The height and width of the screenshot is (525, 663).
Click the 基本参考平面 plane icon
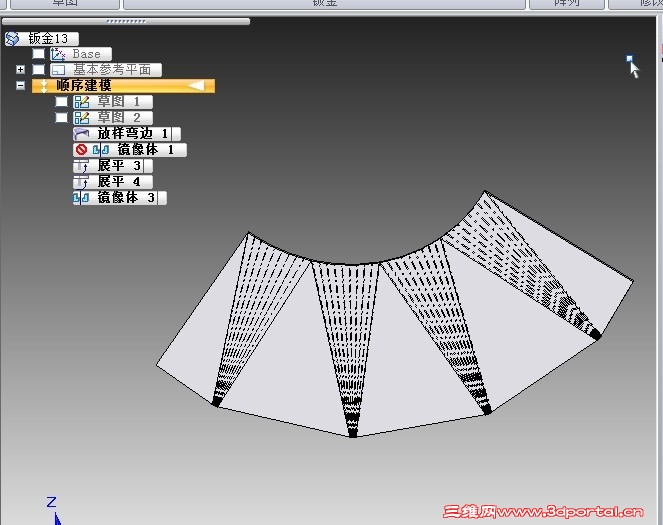58,70
